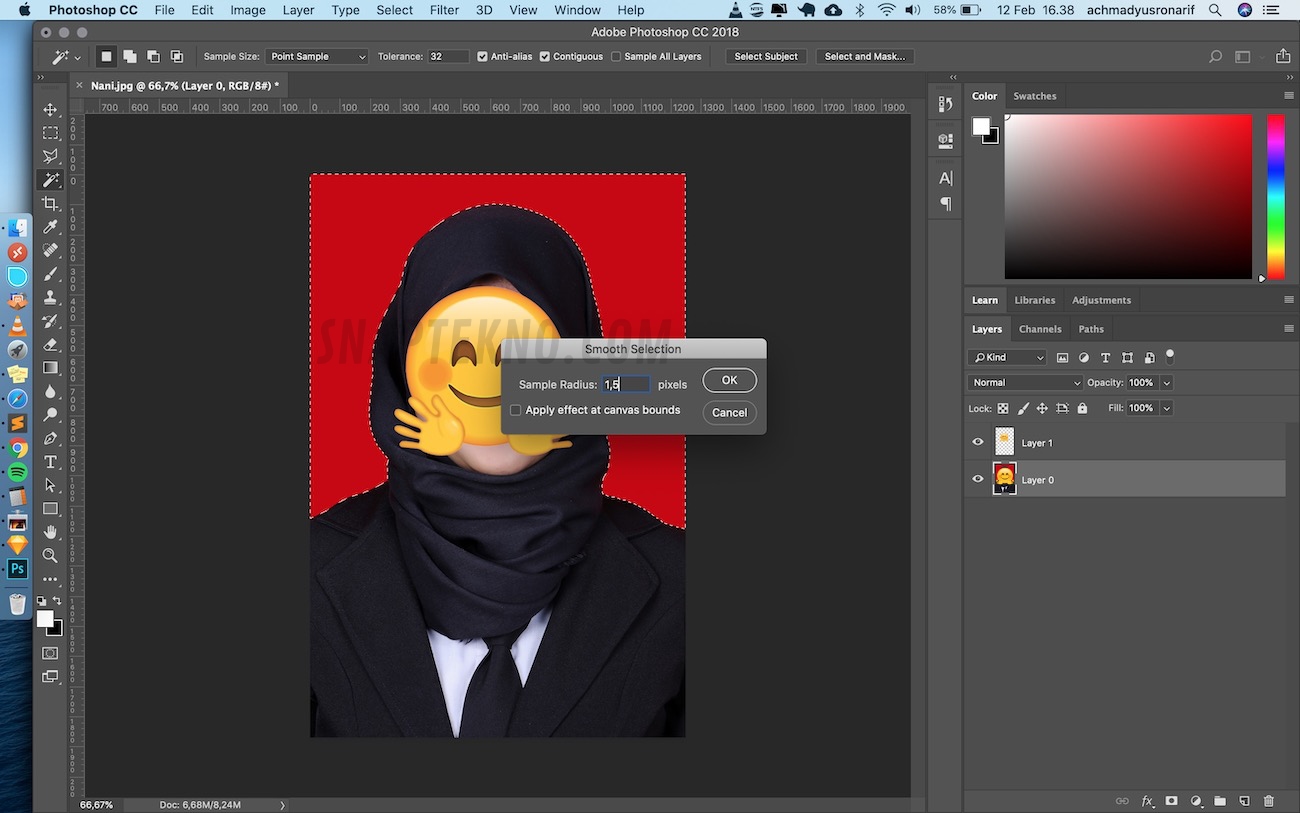Select the Clone Stamp tool
This screenshot has height=813, width=1300.
coord(50,298)
